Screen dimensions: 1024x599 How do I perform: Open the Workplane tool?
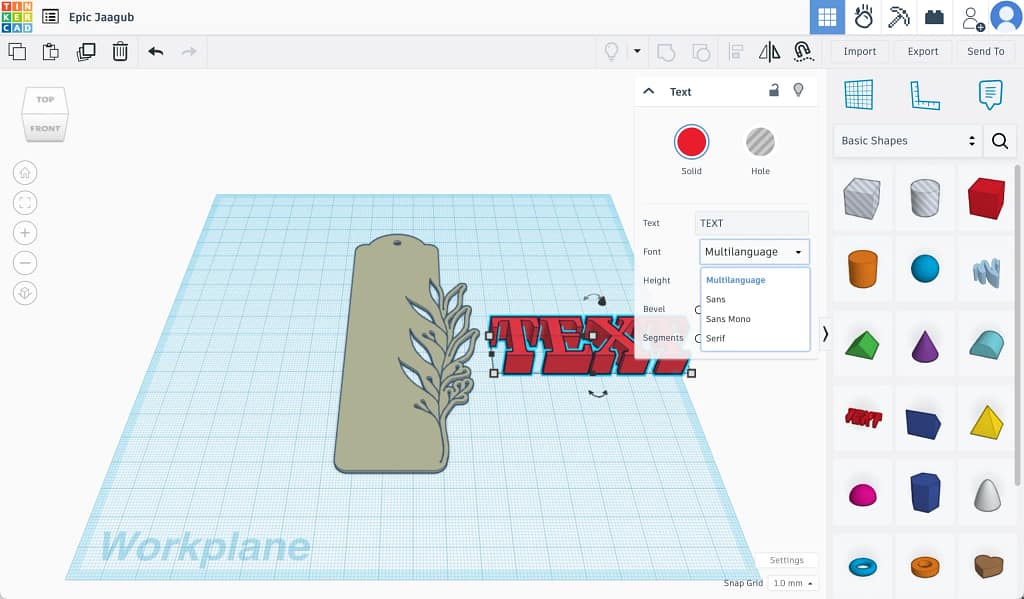(859, 95)
